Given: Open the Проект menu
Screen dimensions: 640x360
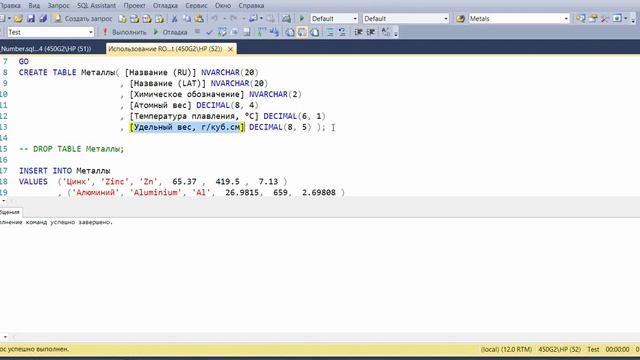Looking at the screenshot, I should coord(134,6).
